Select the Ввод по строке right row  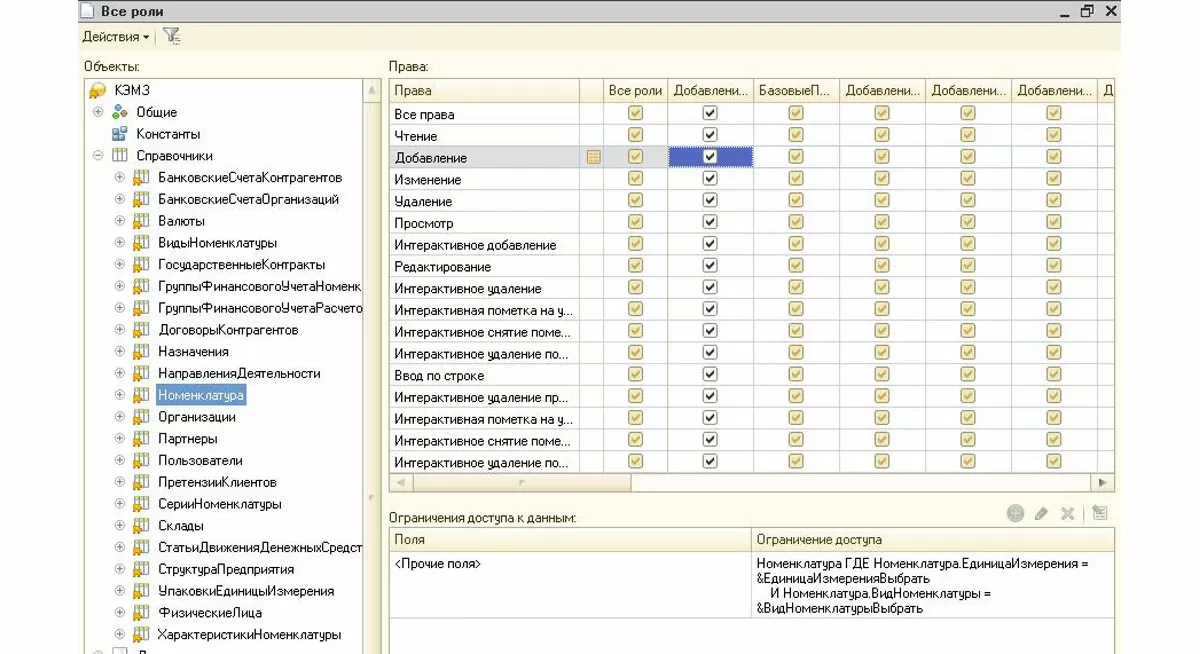(439, 375)
